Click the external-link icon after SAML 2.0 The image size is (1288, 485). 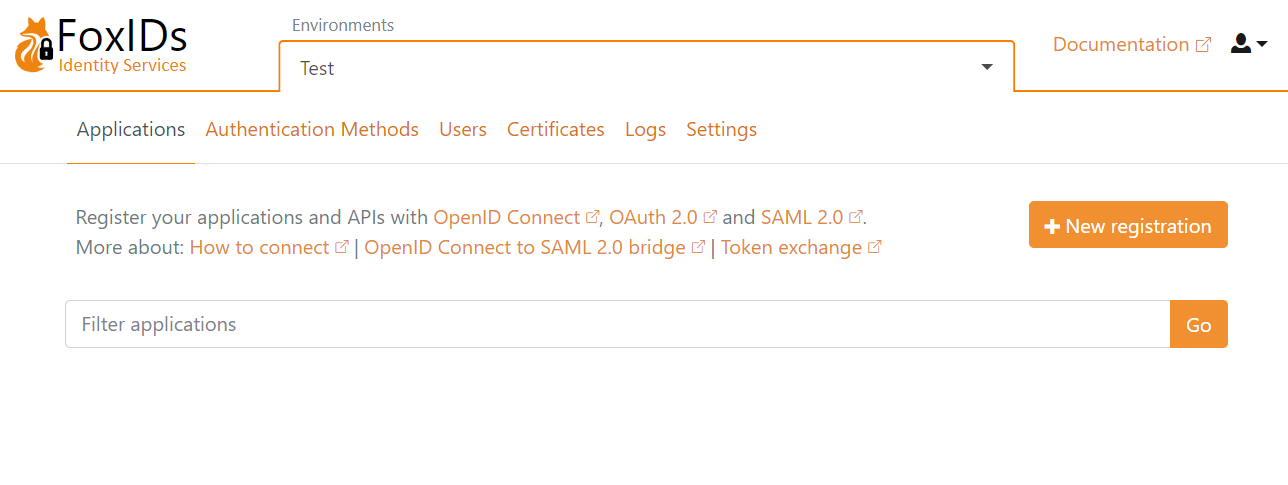pos(855,217)
